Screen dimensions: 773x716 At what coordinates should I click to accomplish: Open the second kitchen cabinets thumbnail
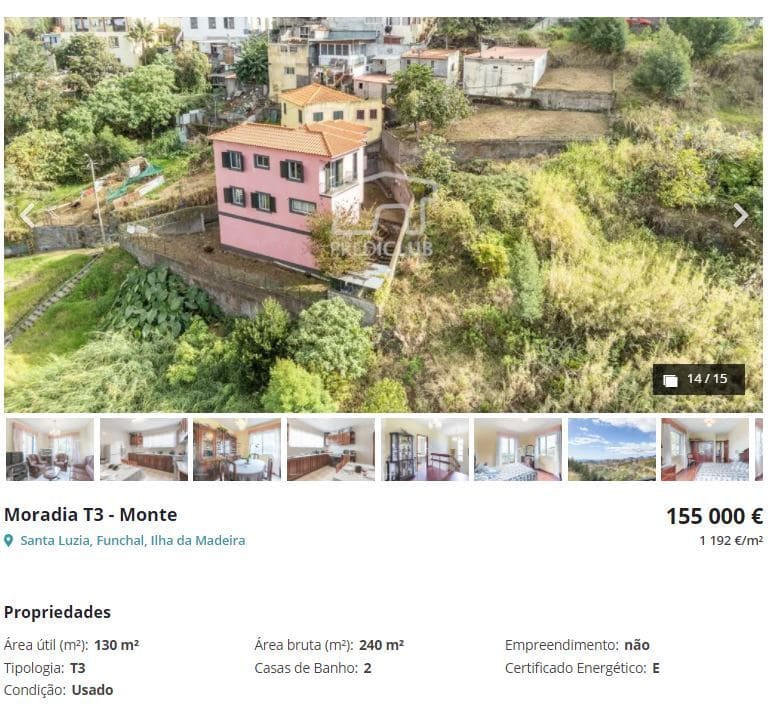(x=331, y=449)
